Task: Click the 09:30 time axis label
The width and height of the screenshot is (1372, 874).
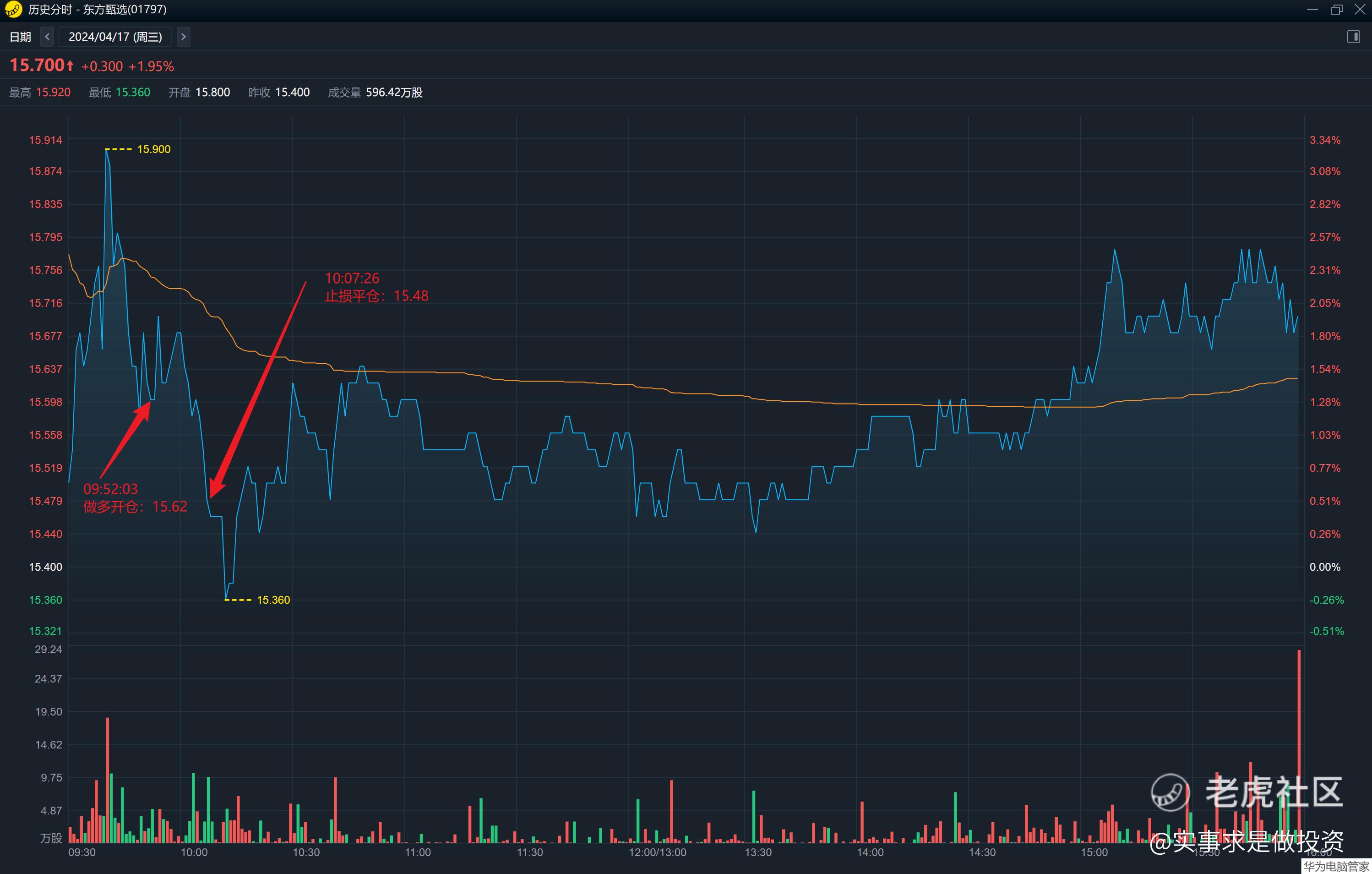Action: click(x=82, y=853)
